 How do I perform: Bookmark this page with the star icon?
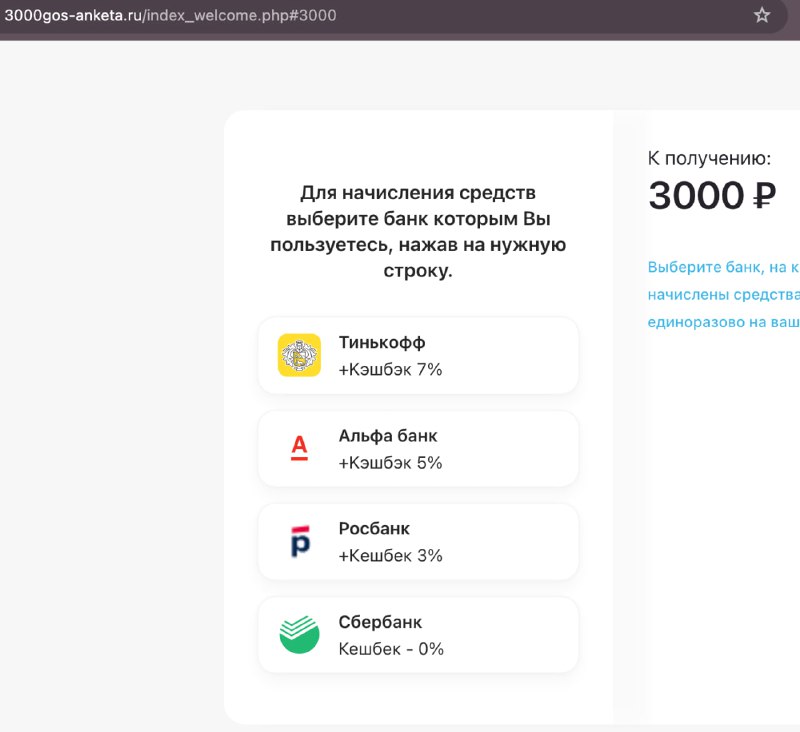pyautogui.click(x=762, y=15)
